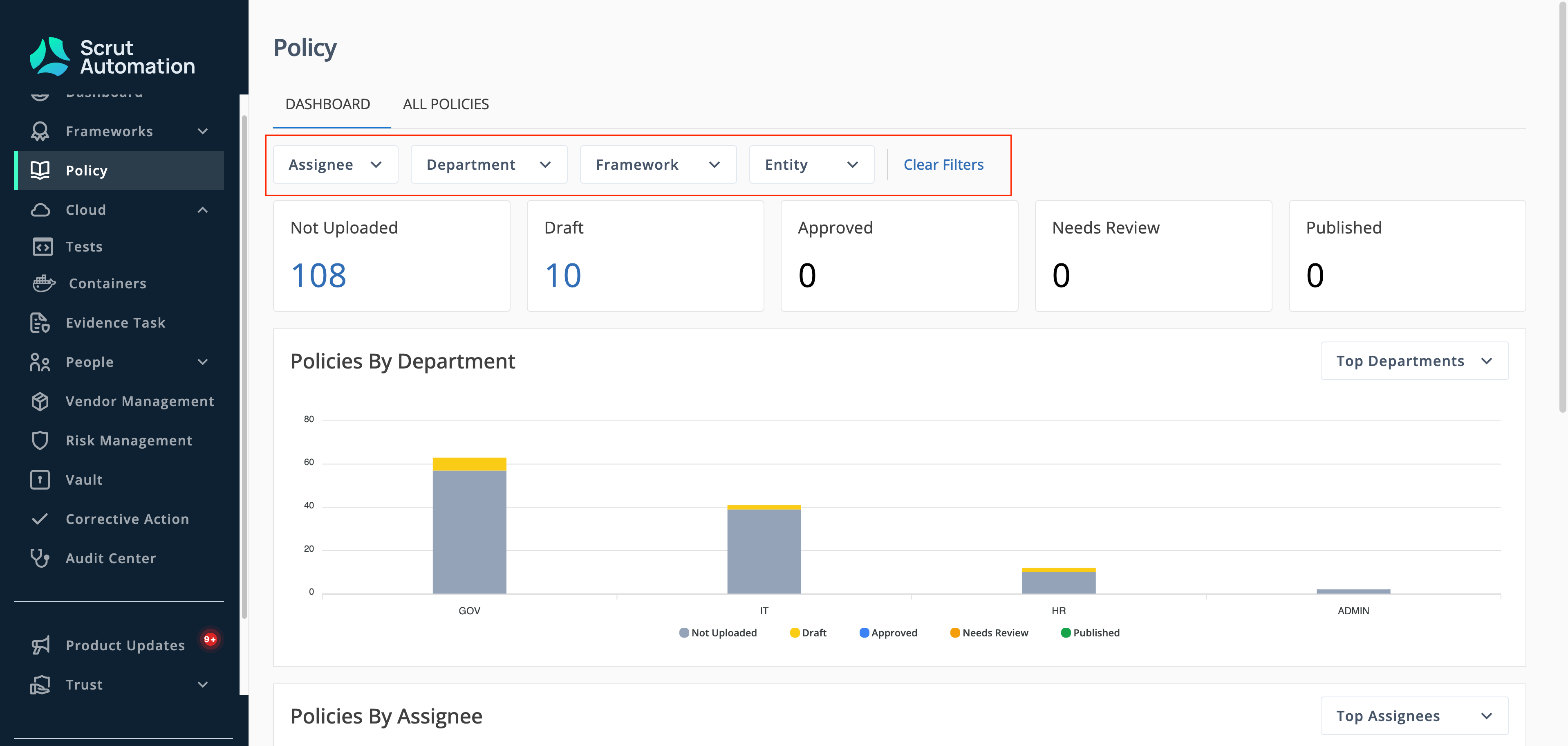Viewport: 1568px width, 746px height.
Task: Click the Product Updates megaphone icon
Action: [x=40, y=645]
